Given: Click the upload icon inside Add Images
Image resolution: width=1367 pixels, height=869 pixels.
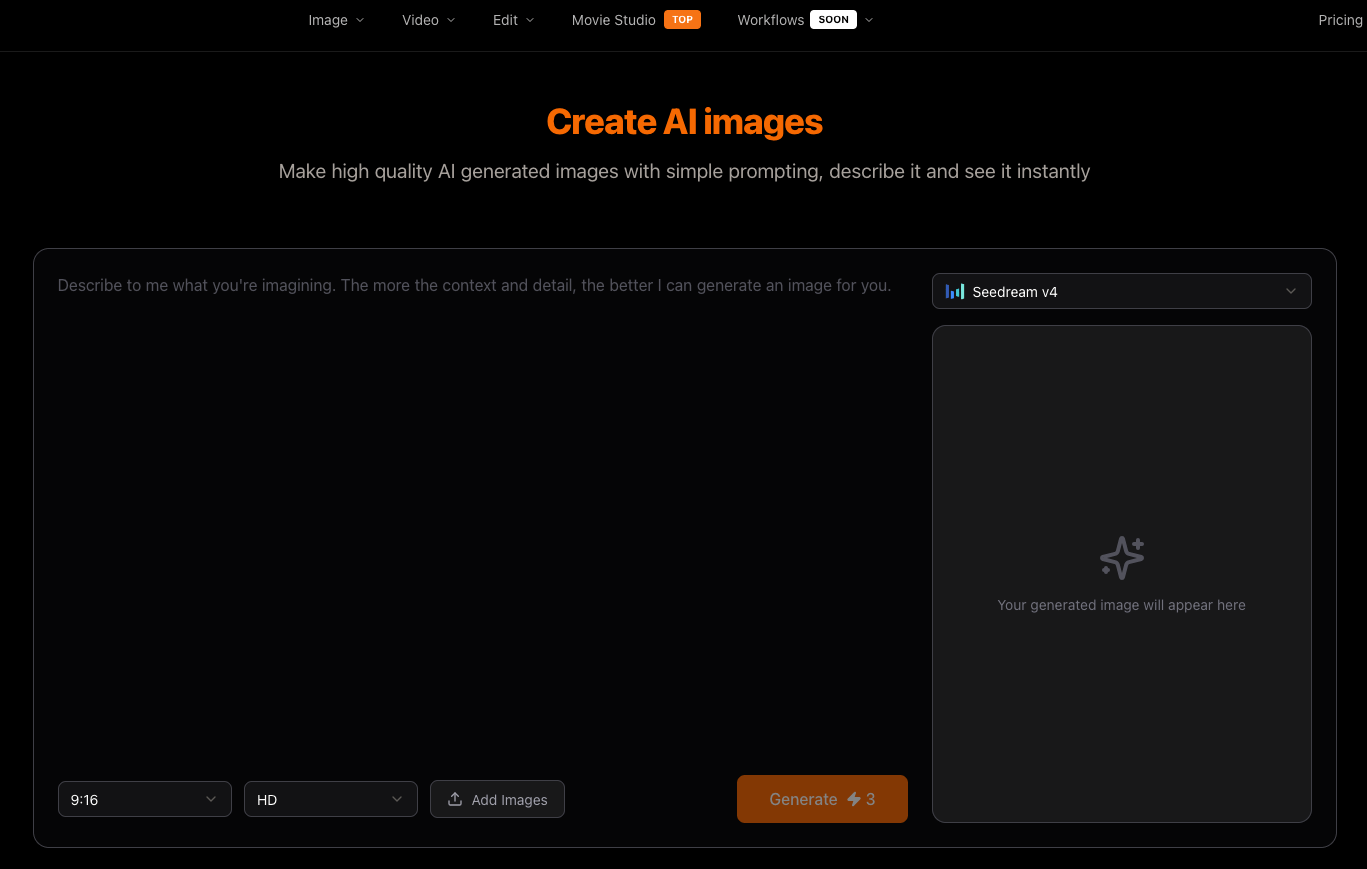Looking at the screenshot, I should [x=453, y=799].
